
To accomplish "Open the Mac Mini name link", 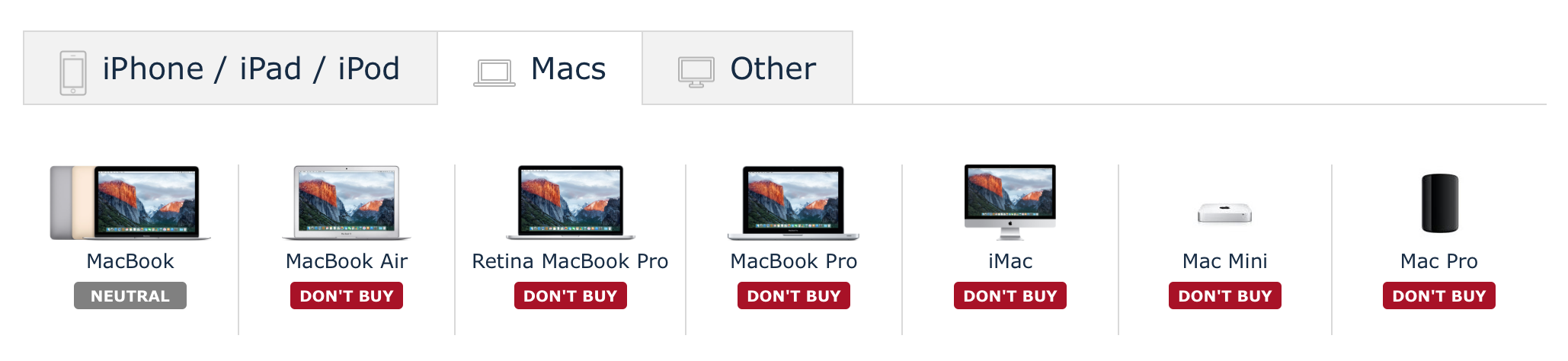I will point(1225,261).
